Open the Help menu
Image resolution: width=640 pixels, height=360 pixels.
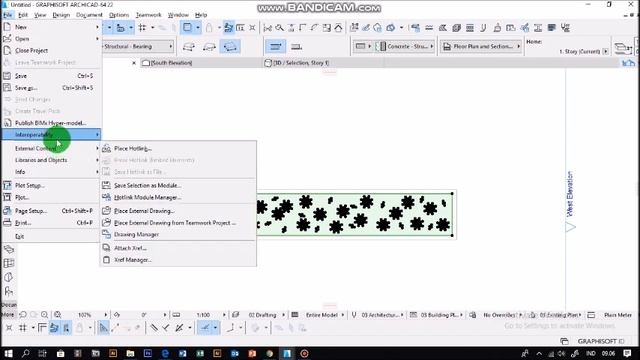pyautogui.click(x=201, y=15)
